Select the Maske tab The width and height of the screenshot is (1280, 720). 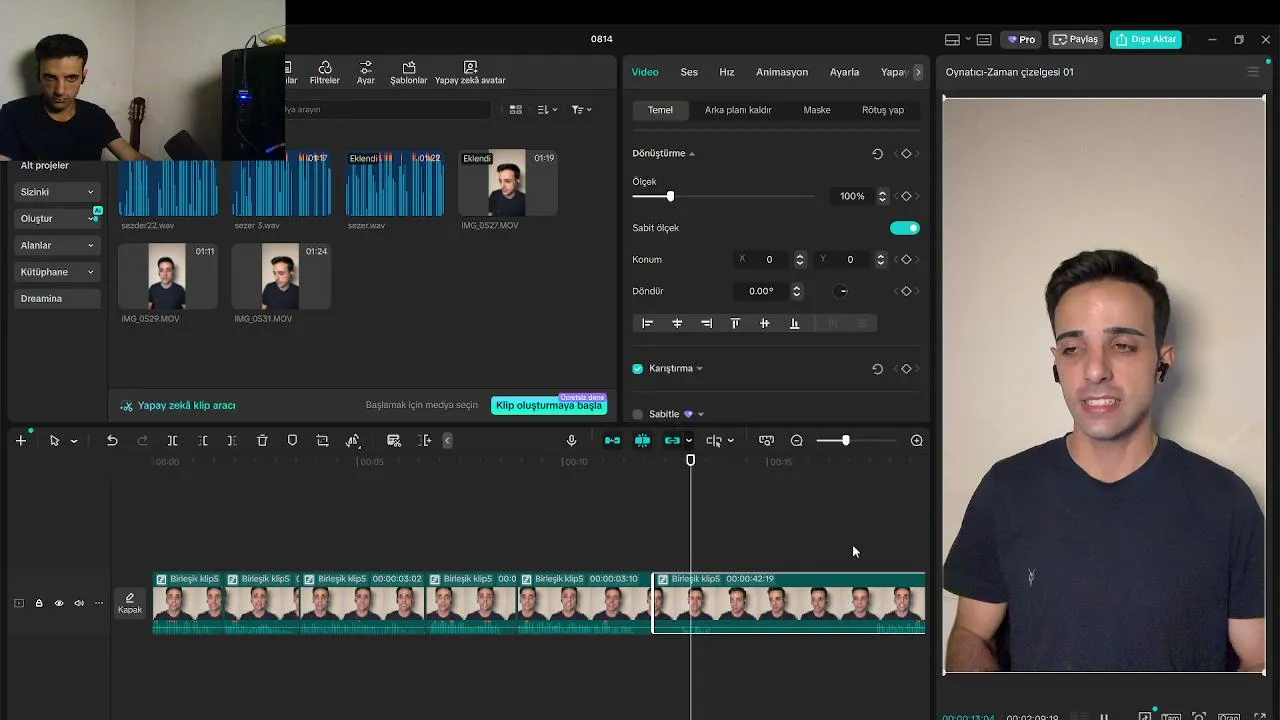[x=817, y=110]
